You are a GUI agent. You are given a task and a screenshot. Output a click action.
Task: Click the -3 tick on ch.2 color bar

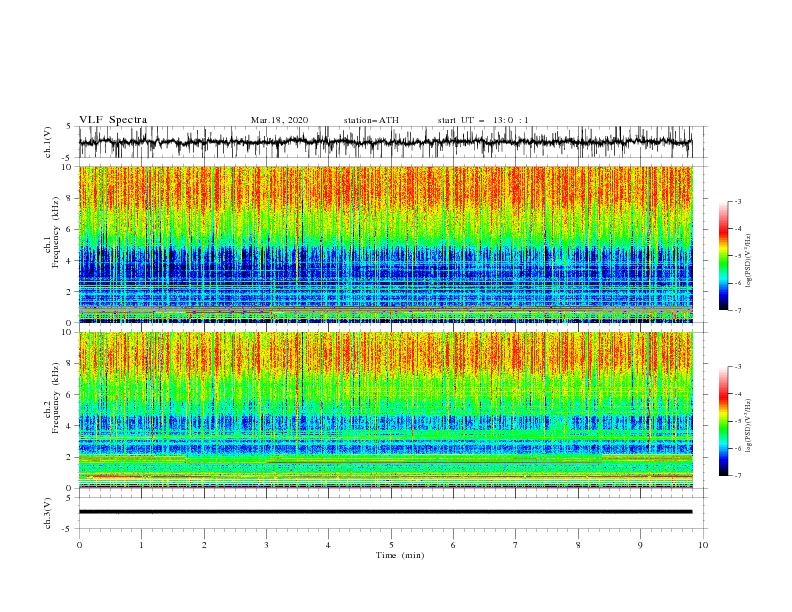[x=738, y=367]
